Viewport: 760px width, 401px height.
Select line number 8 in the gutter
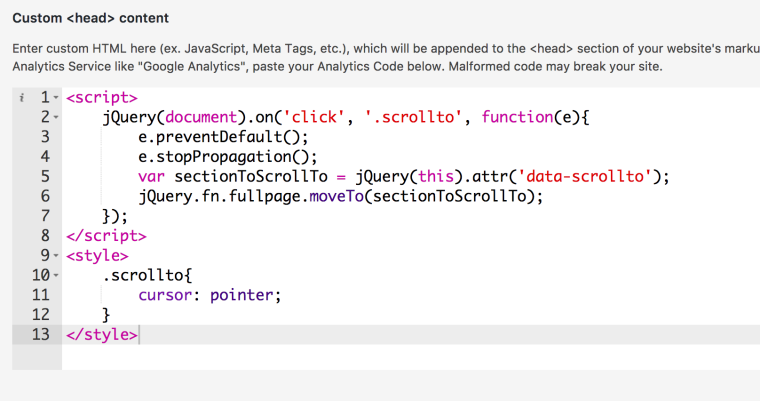click(x=43, y=236)
